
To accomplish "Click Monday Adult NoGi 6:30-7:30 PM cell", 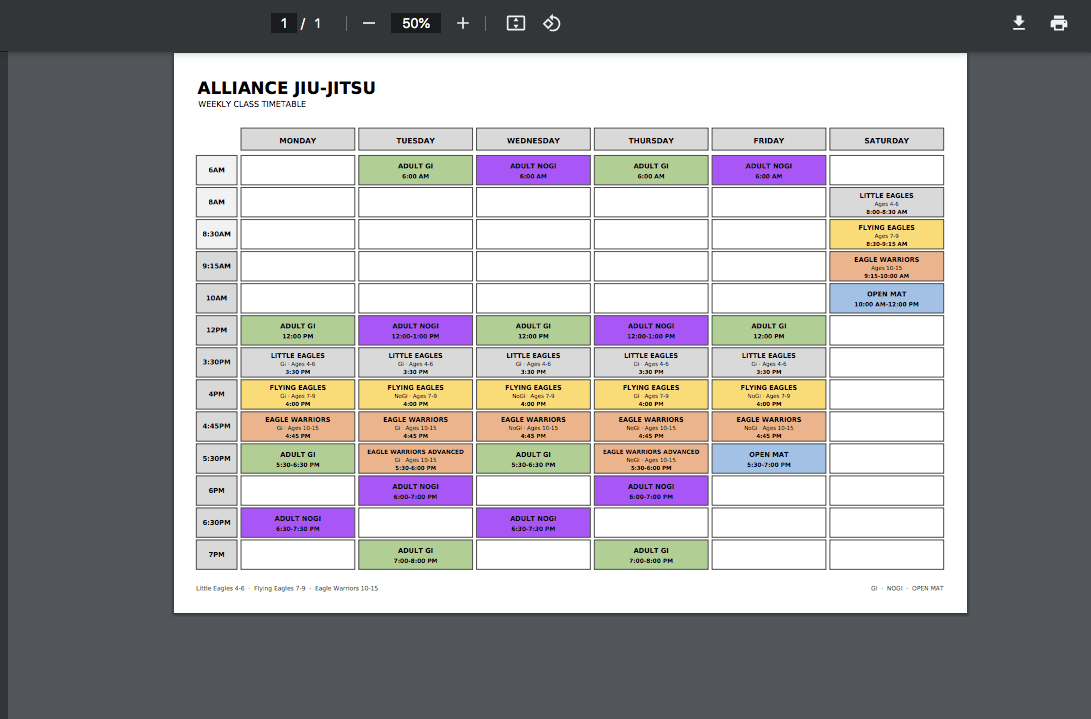I will coord(298,523).
